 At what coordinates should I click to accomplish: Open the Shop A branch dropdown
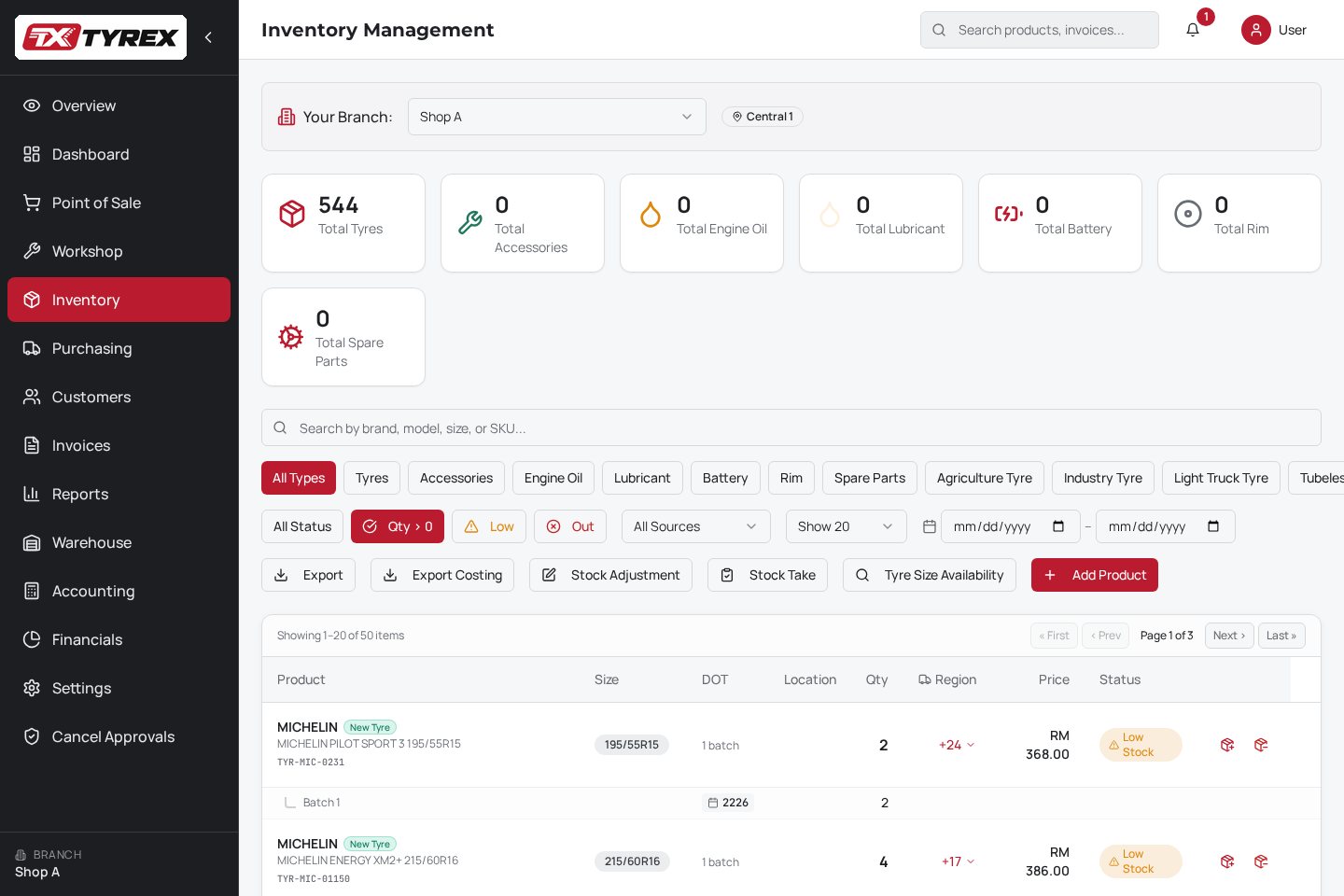(557, 117)
